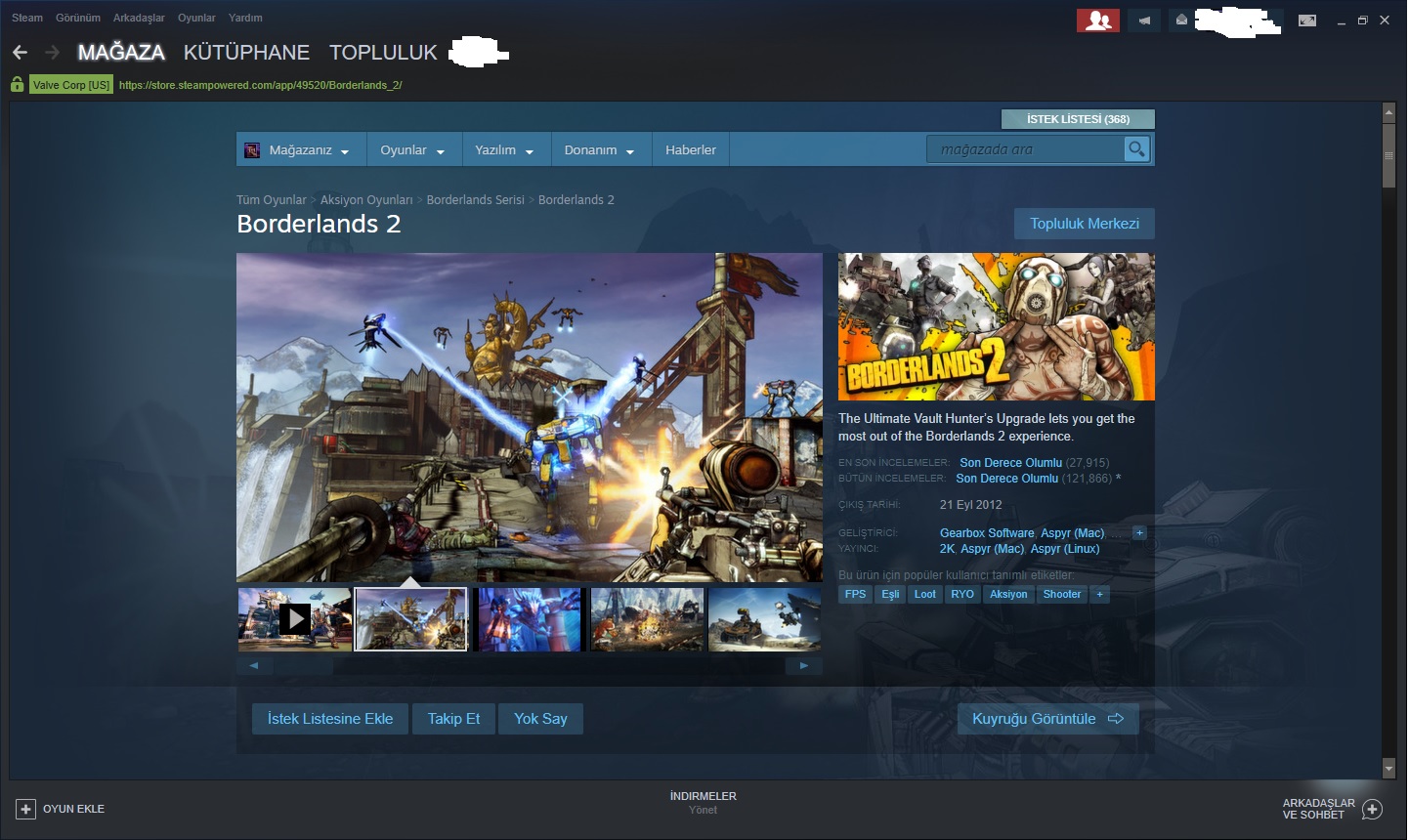Image resolution: width=1409 pixels, height=840 pixels.
Task: Click the Mağazanız avatar icon
Action: [252, 149]
